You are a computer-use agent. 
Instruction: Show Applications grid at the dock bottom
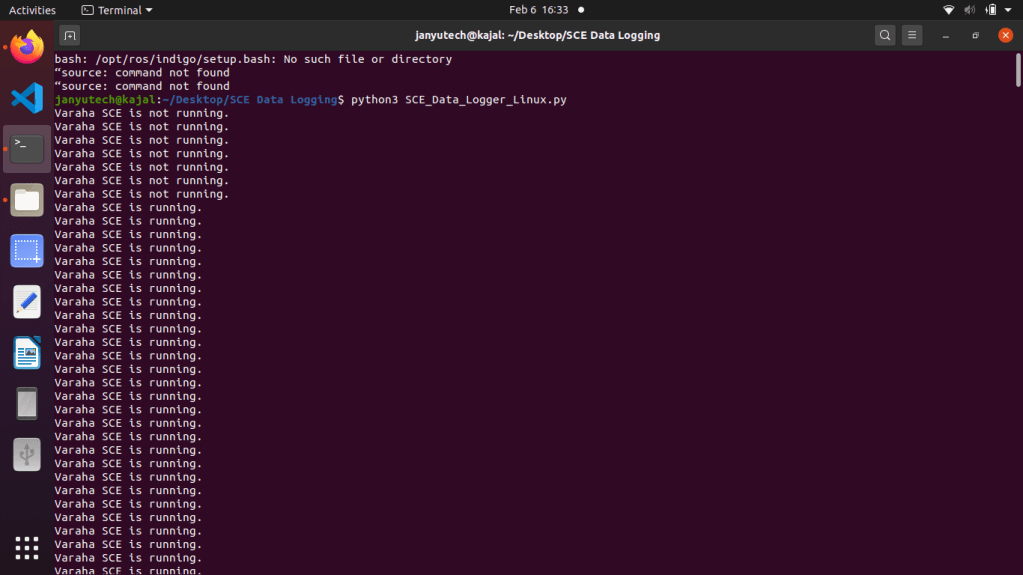(x=27, y=547)
